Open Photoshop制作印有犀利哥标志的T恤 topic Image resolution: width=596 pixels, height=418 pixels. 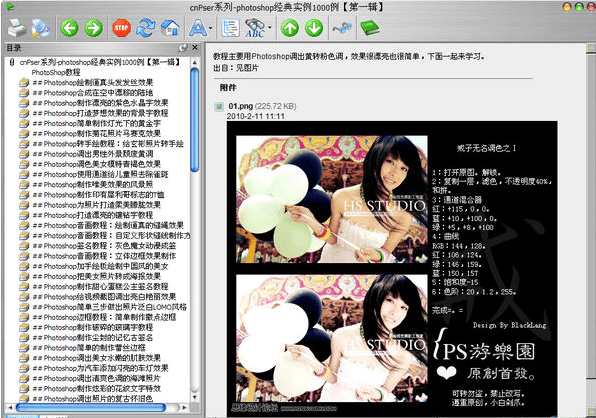click(x=98, y=195)
